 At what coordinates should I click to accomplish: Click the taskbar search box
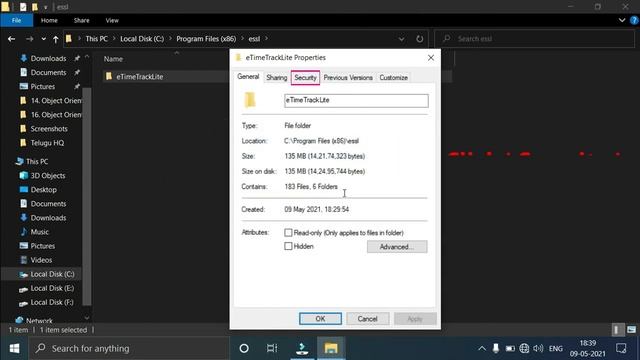point(129,349)
